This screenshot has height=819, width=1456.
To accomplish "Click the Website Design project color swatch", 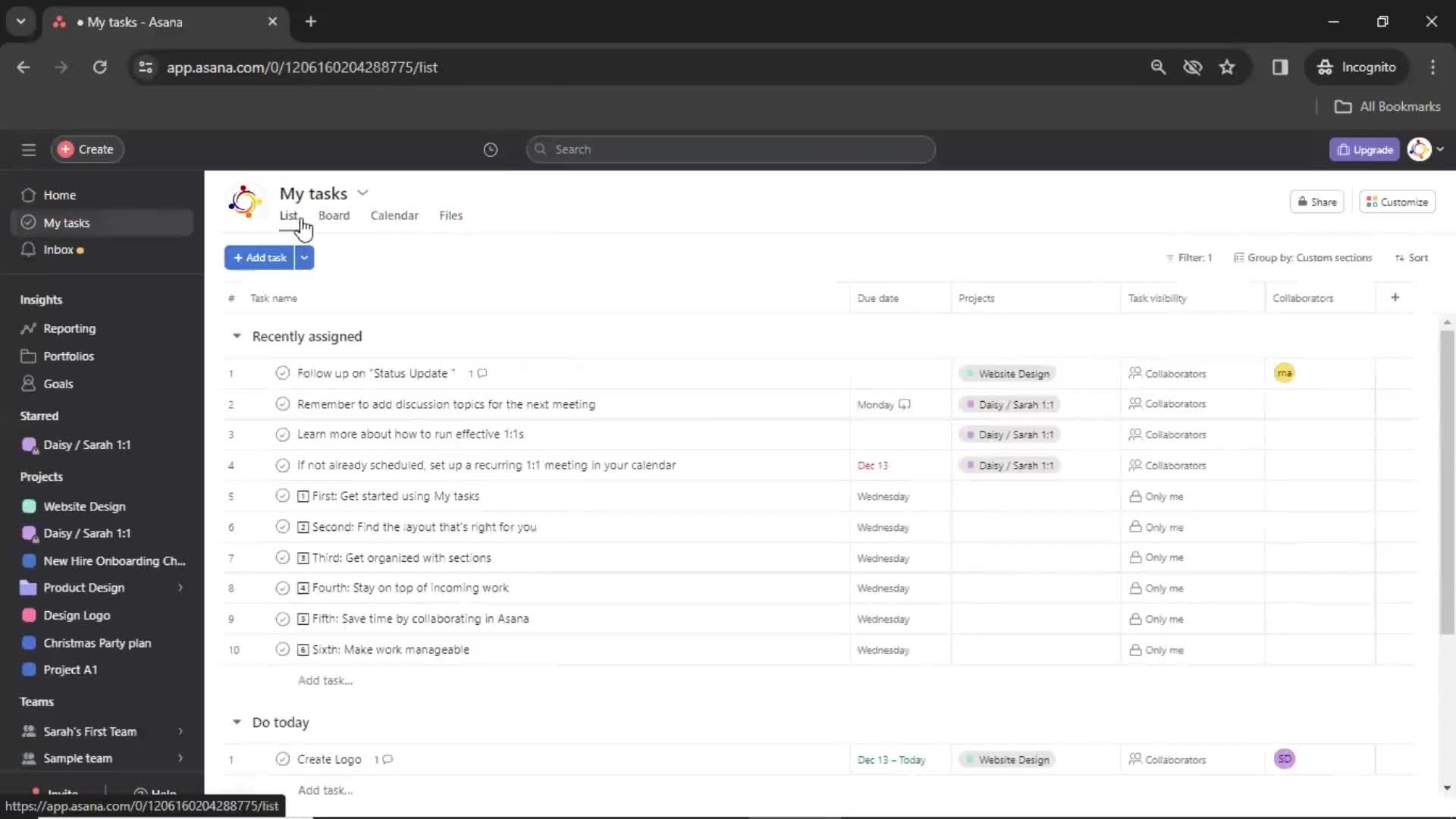I will click(x=29, y=506).
